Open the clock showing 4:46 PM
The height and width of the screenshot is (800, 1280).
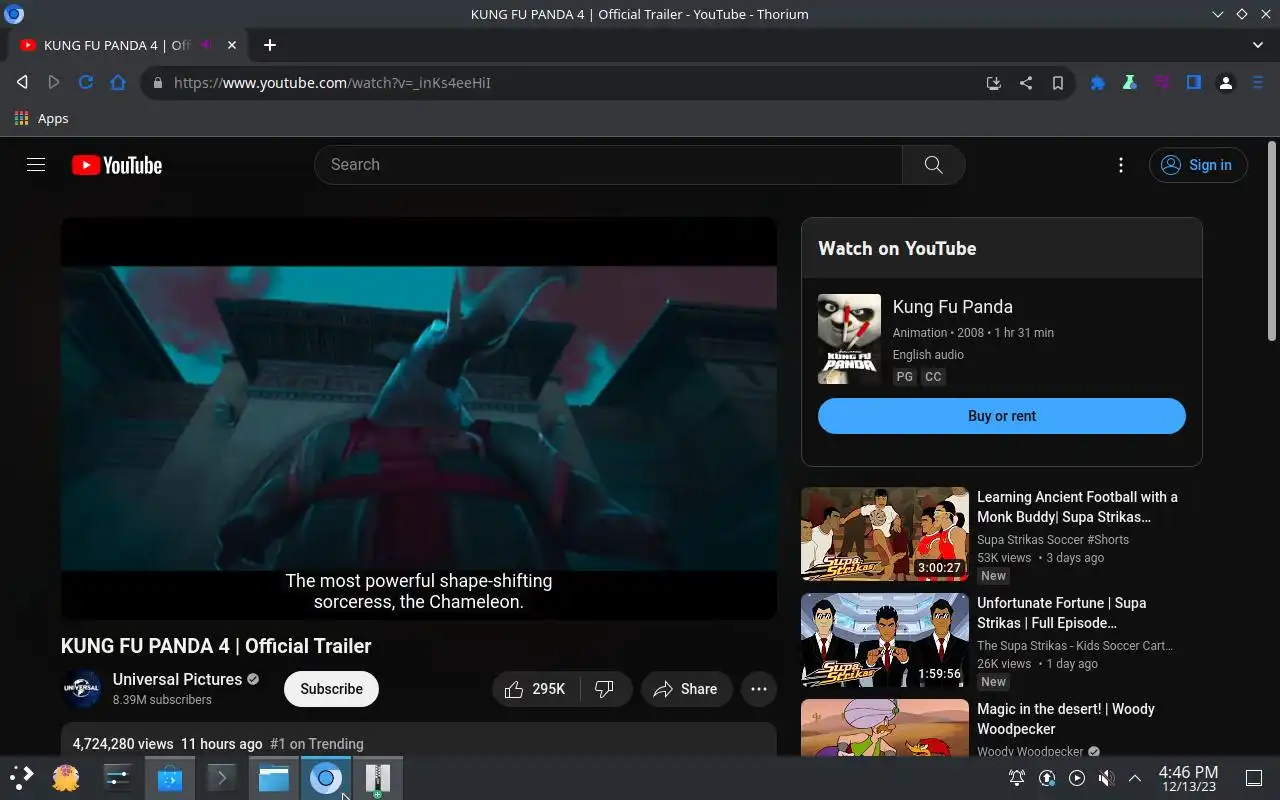pos(1188,778)
